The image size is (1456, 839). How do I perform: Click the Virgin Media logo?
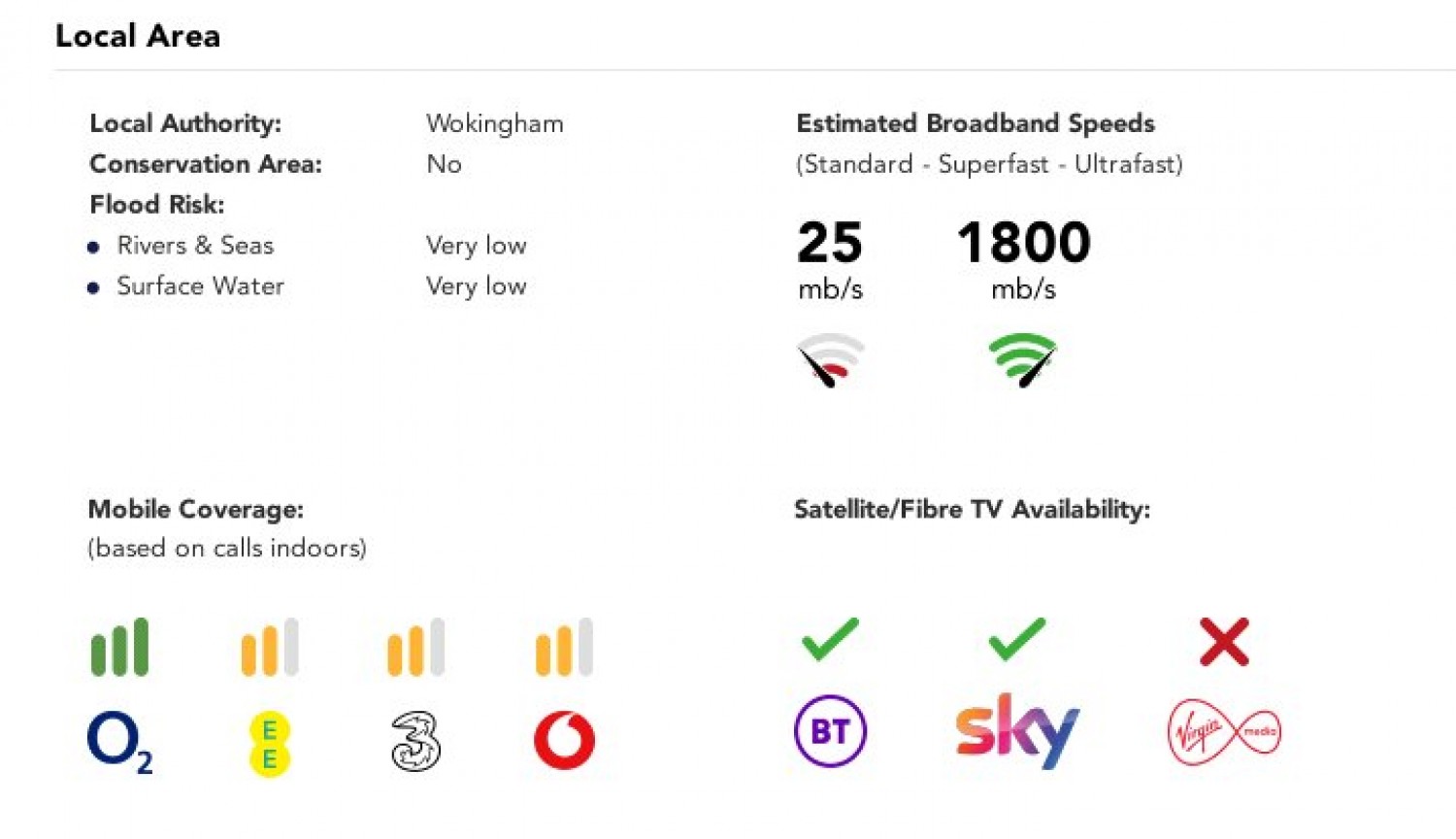(x=1223, y=731)
